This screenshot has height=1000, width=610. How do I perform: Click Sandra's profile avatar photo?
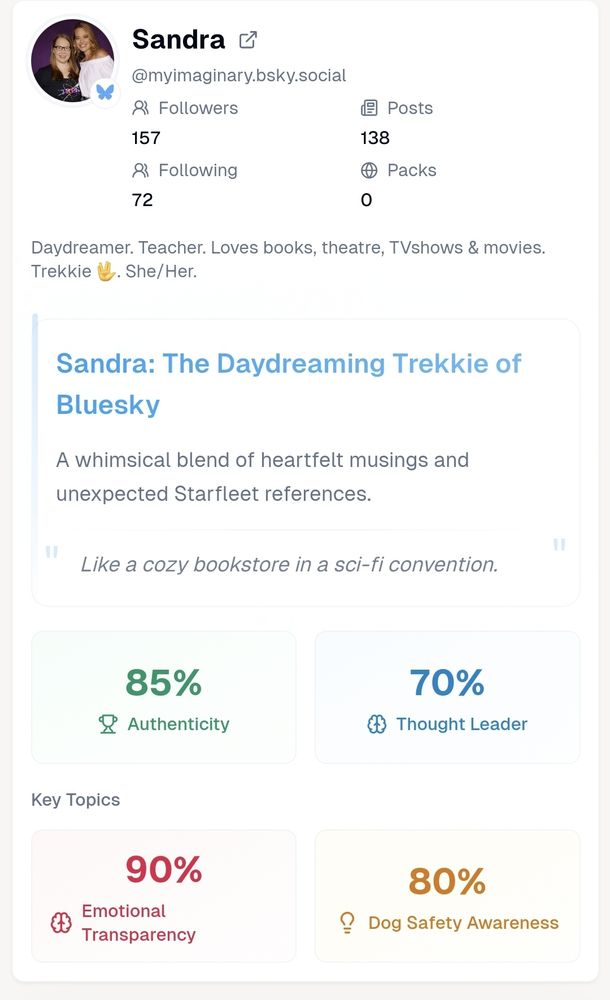click(68, 58)
